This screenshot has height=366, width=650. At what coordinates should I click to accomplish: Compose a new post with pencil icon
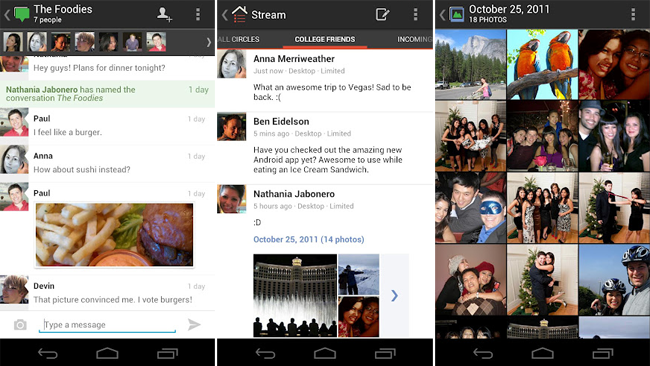(382, 15)
